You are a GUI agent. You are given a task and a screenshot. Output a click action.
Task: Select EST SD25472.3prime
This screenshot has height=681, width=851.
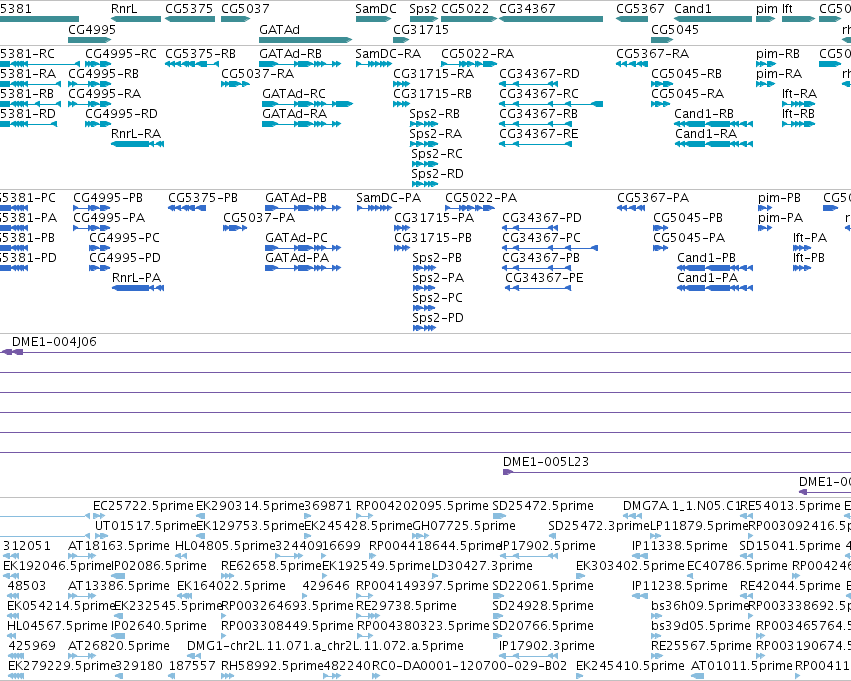(x=599, y=526)
